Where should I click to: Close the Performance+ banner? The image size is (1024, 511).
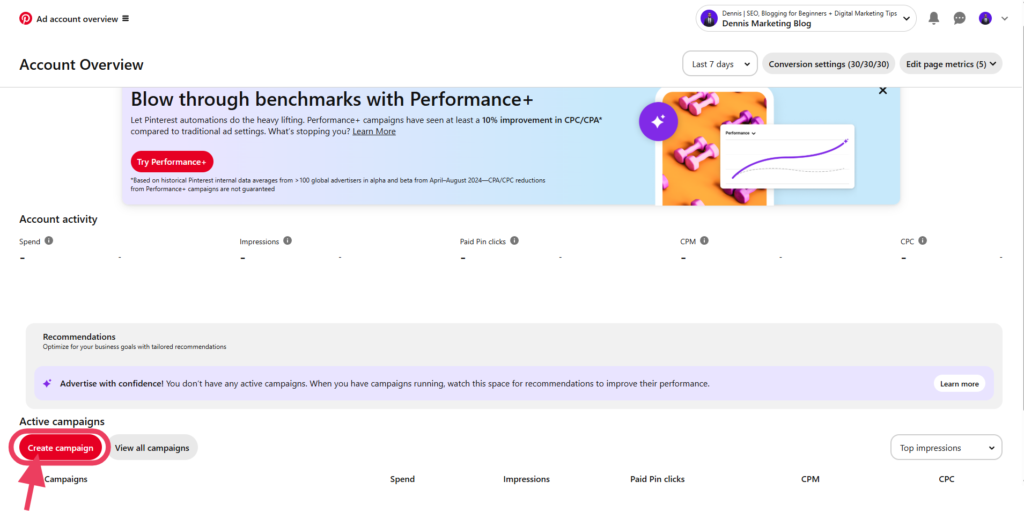coord(883,91)
